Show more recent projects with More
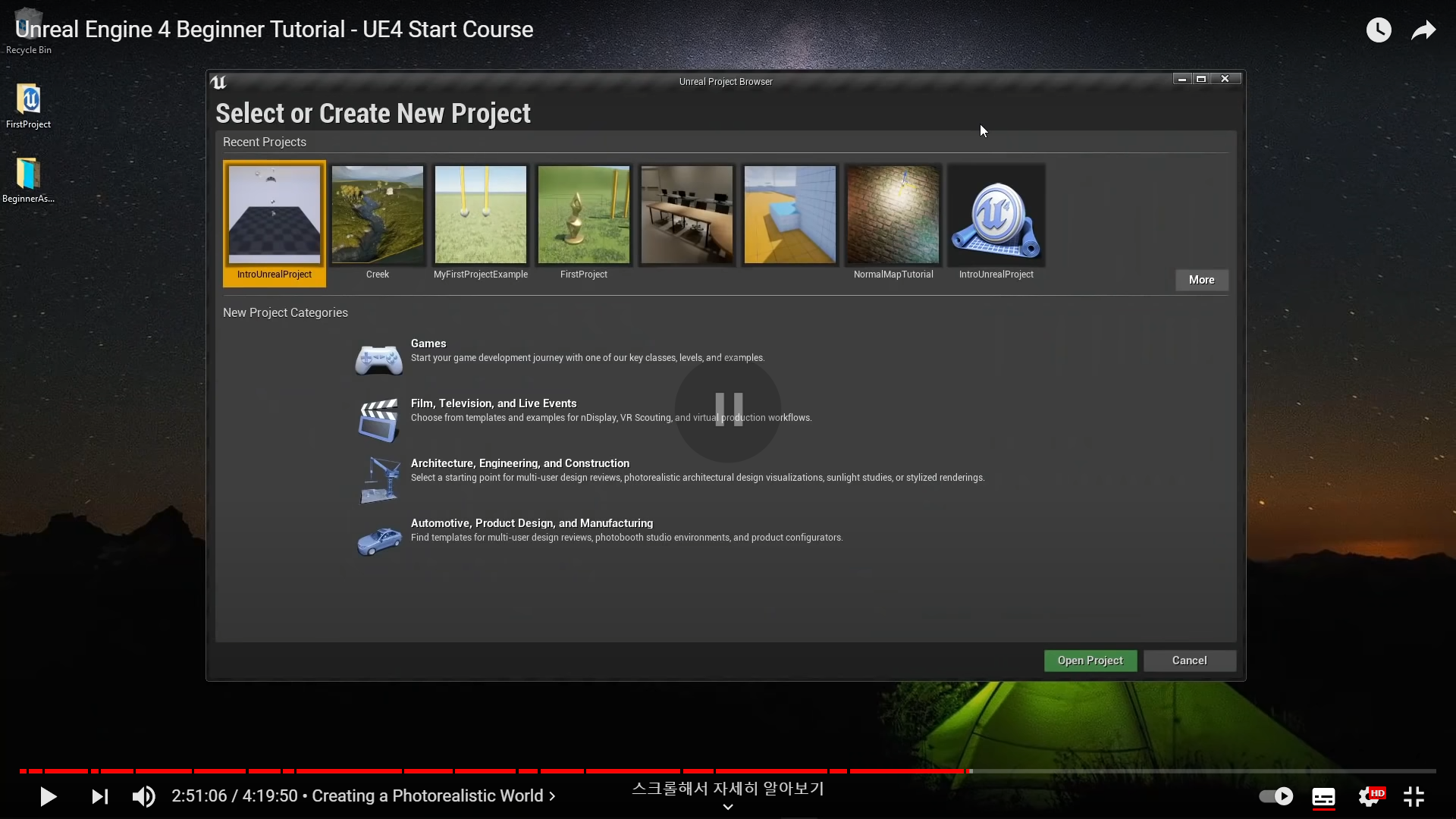The image size is (1456, 819). (x=1201, y=280)
